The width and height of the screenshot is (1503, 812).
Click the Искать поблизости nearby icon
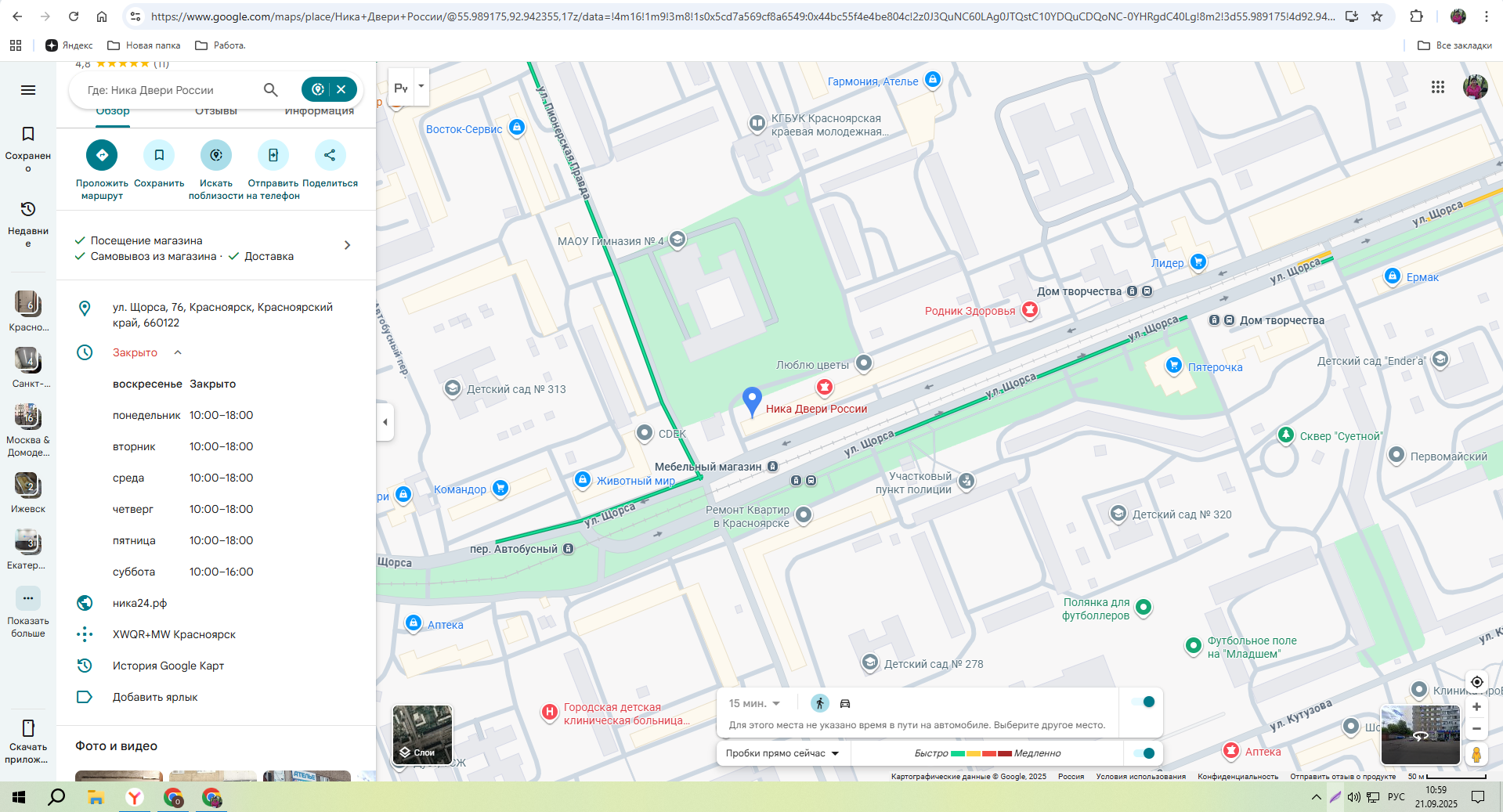point(216,155)
